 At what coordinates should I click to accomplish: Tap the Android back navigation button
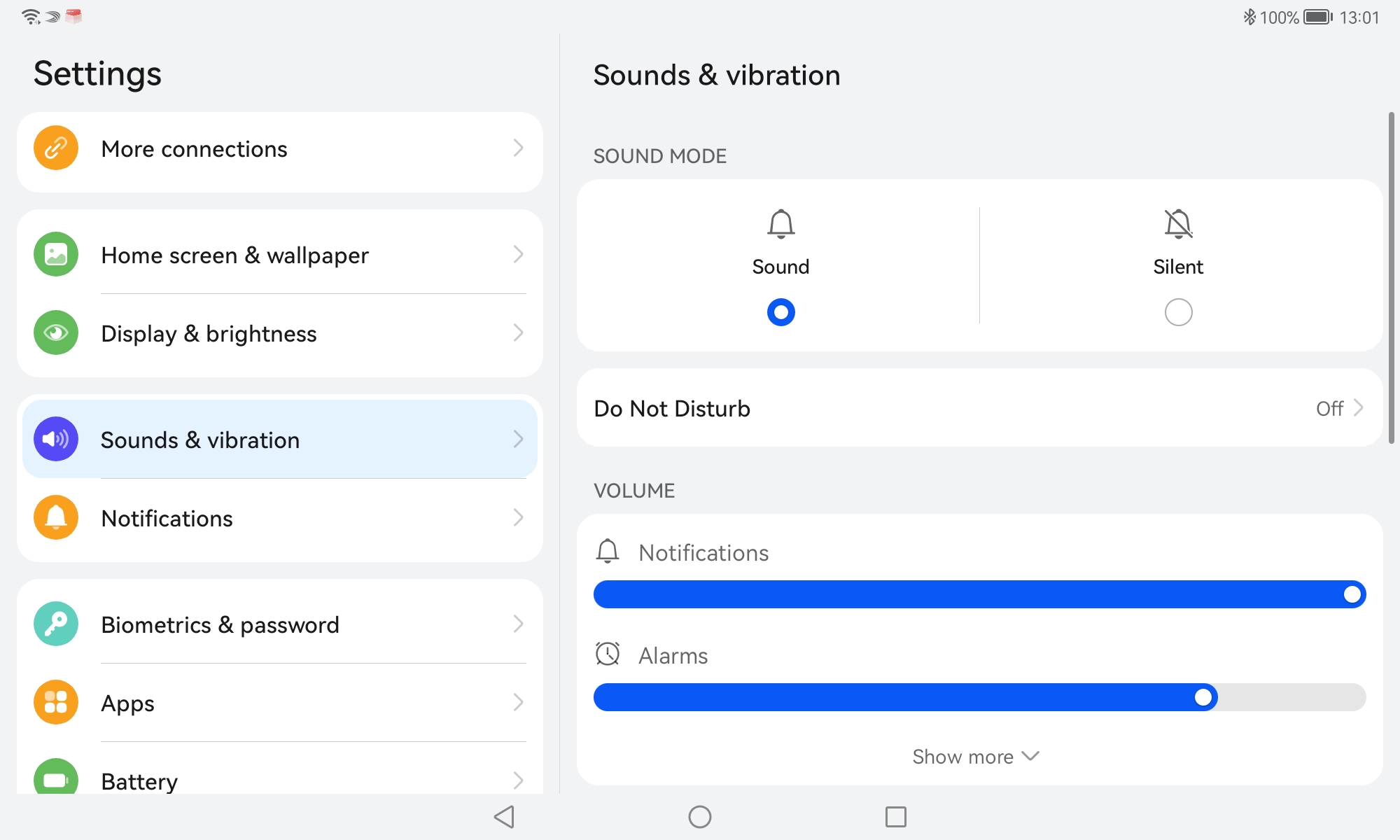[504, 817]
